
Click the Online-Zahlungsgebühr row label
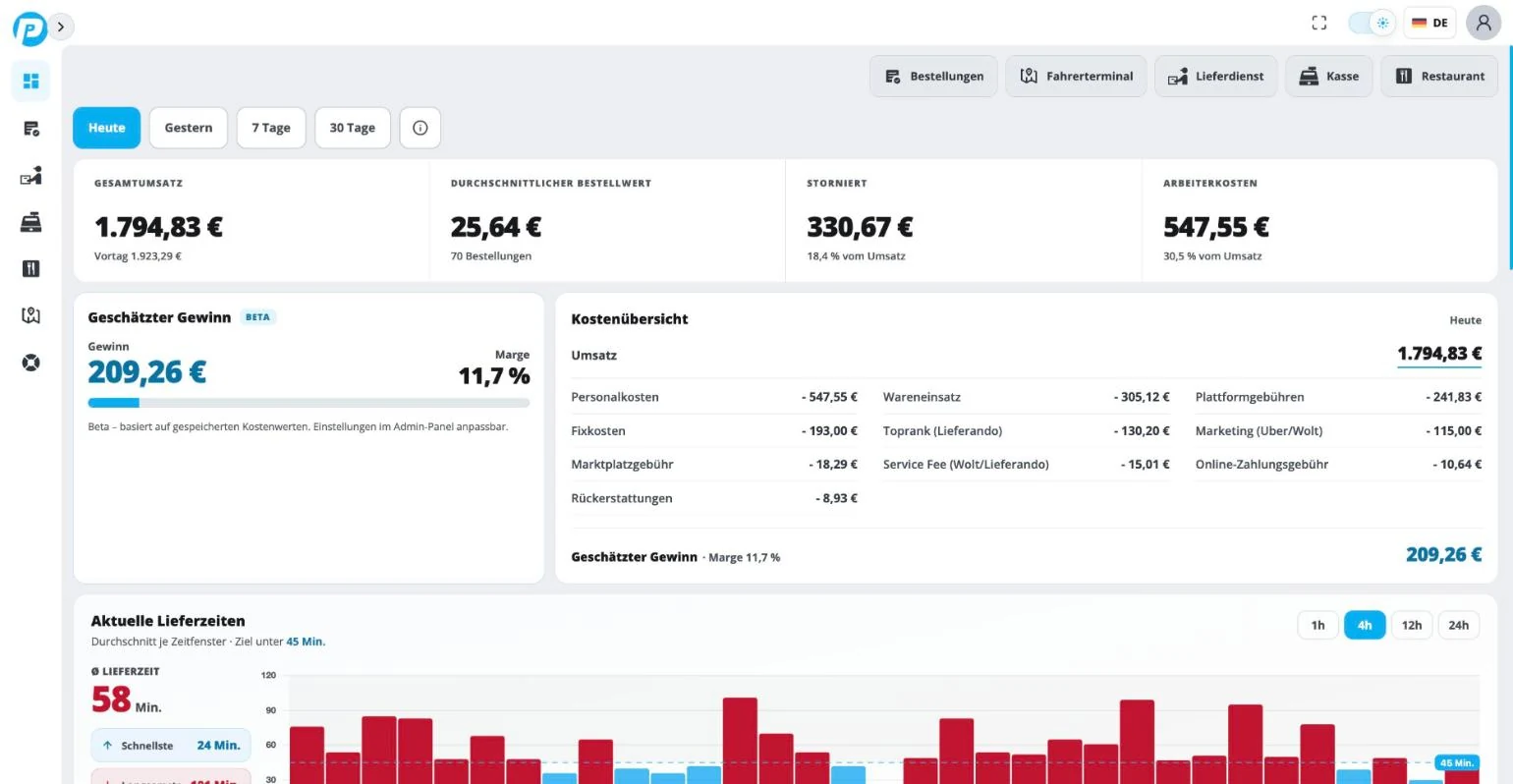coord(1261,465)
